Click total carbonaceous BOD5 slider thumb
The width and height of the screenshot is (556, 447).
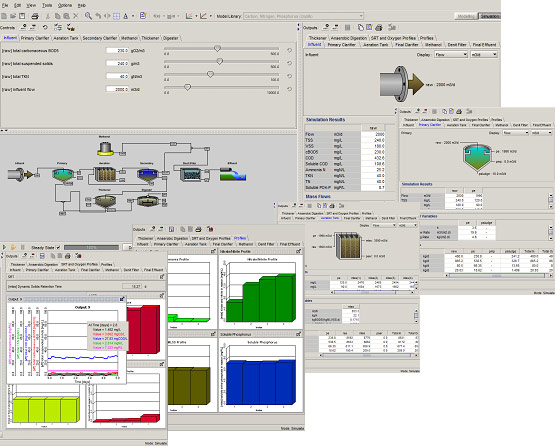click(x=217, y=48)
